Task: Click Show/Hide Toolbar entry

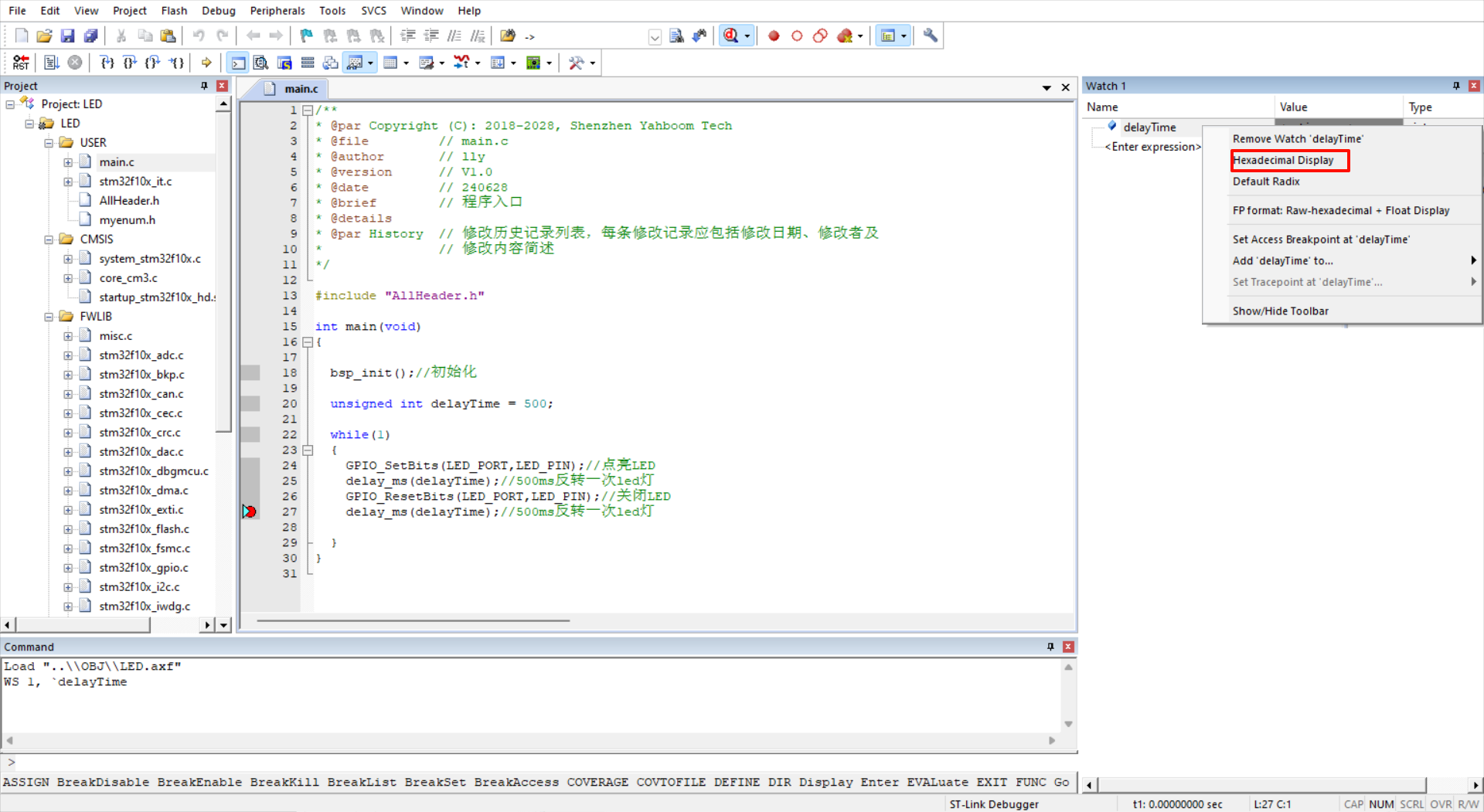Action: coord(1280,311)
